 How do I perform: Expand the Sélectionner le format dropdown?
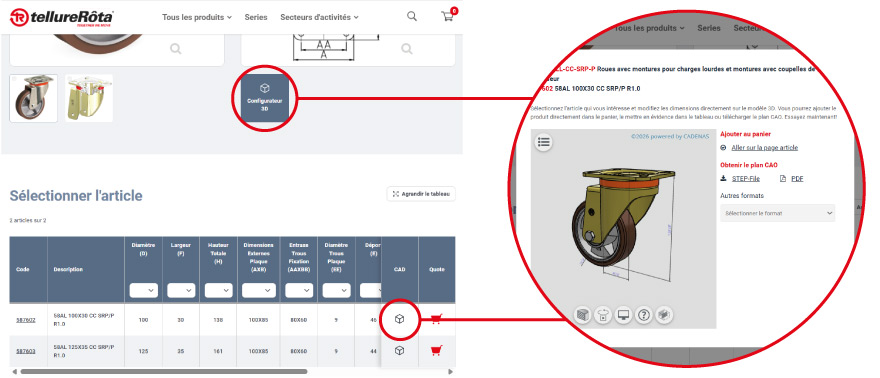778,213
